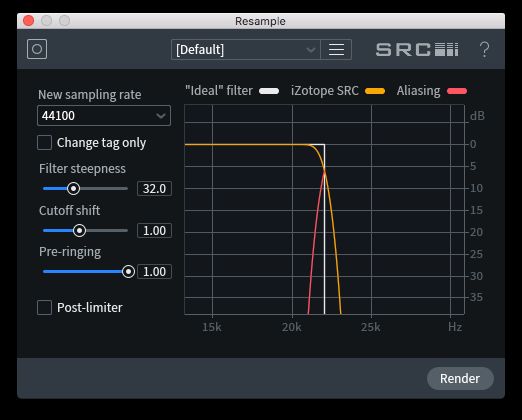Click the Filter steepness value field 32.0
Viewport: 522px width, 420px height.
(154, 189)
